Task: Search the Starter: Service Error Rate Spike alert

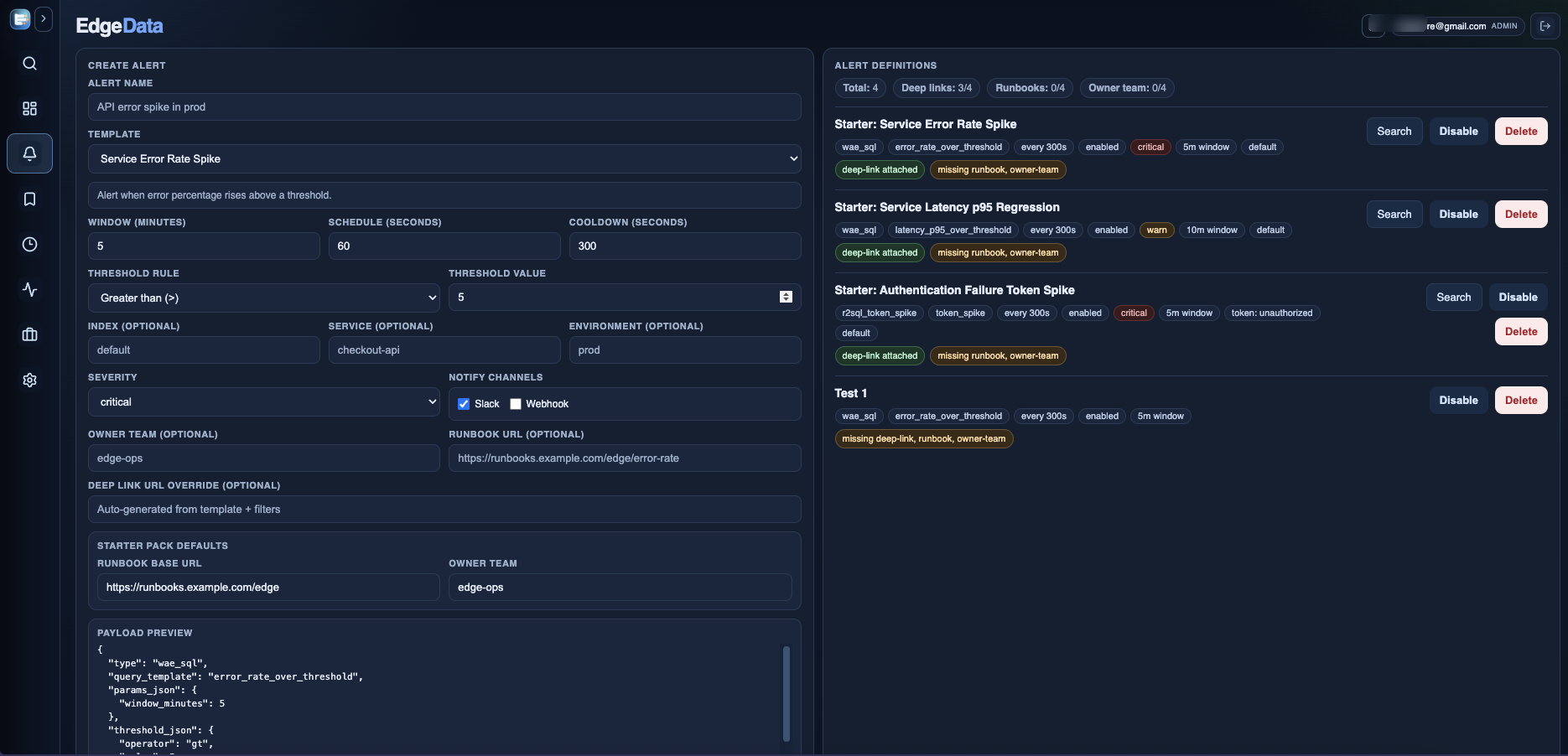Action: point(1394,131)
